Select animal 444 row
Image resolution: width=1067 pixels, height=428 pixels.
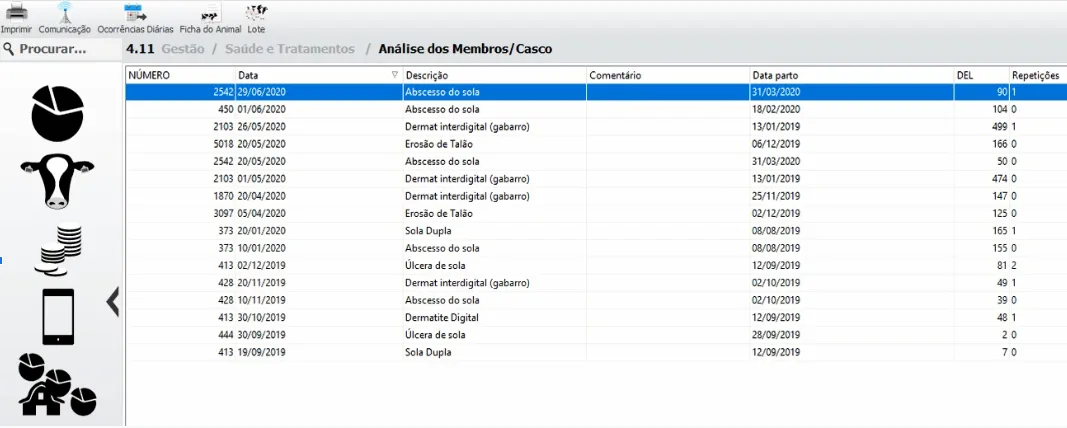pyautogui.click(x=596, y=335)
